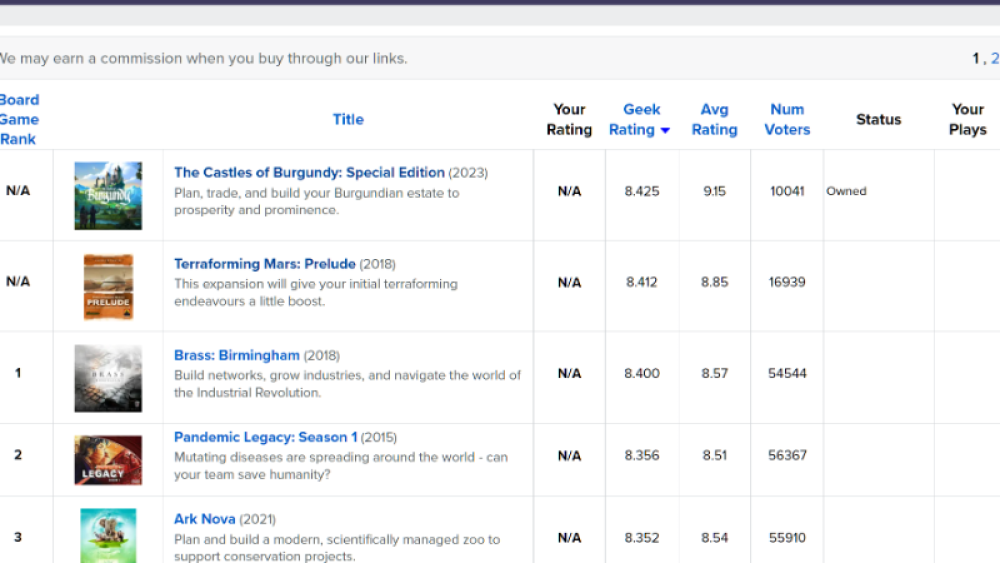Click the commission disclaimer text
The image size is (1000, 563).
click(x=203, y=59)
